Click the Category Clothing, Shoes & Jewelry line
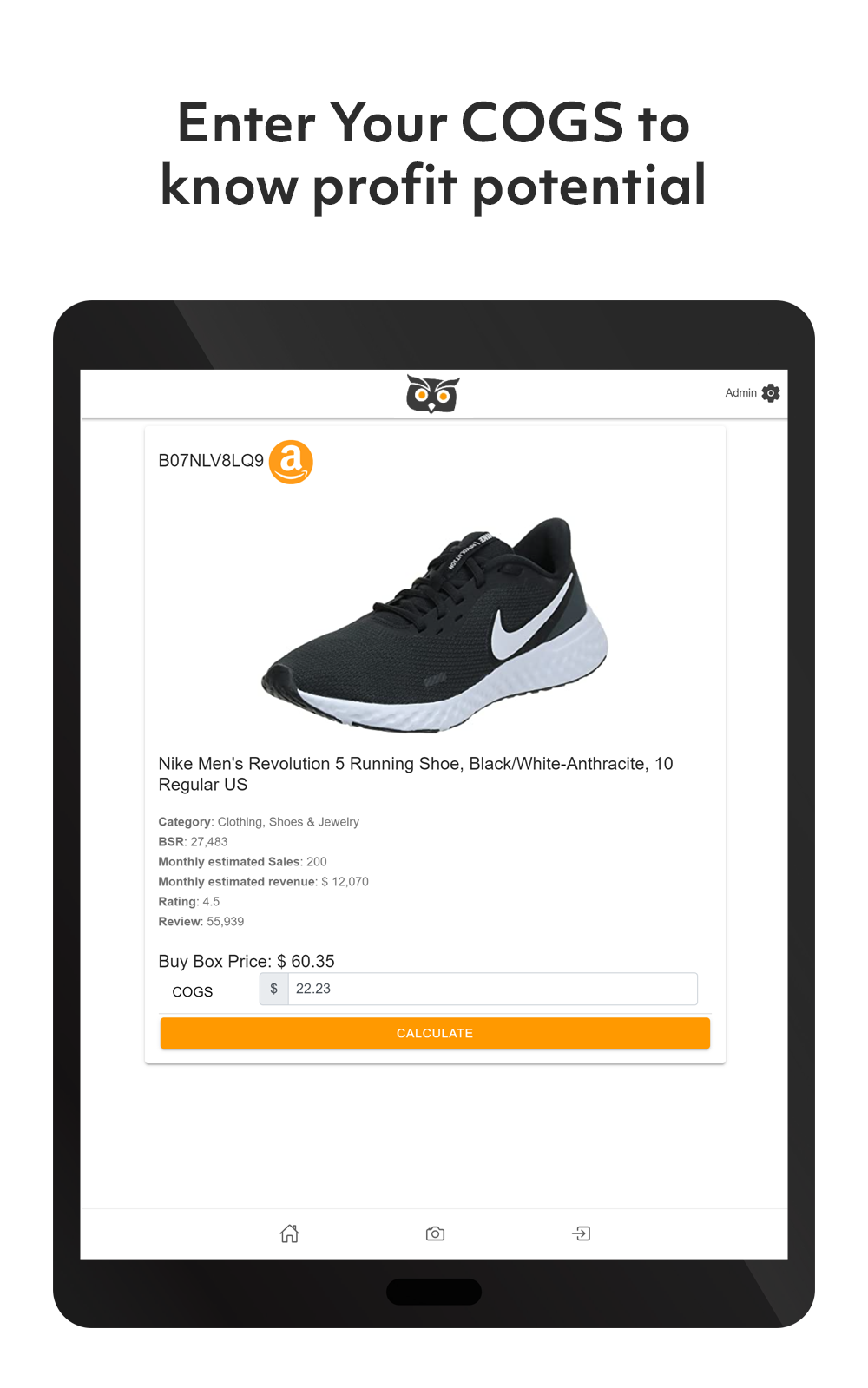The image size is (868, 1388). coord(259,822)
